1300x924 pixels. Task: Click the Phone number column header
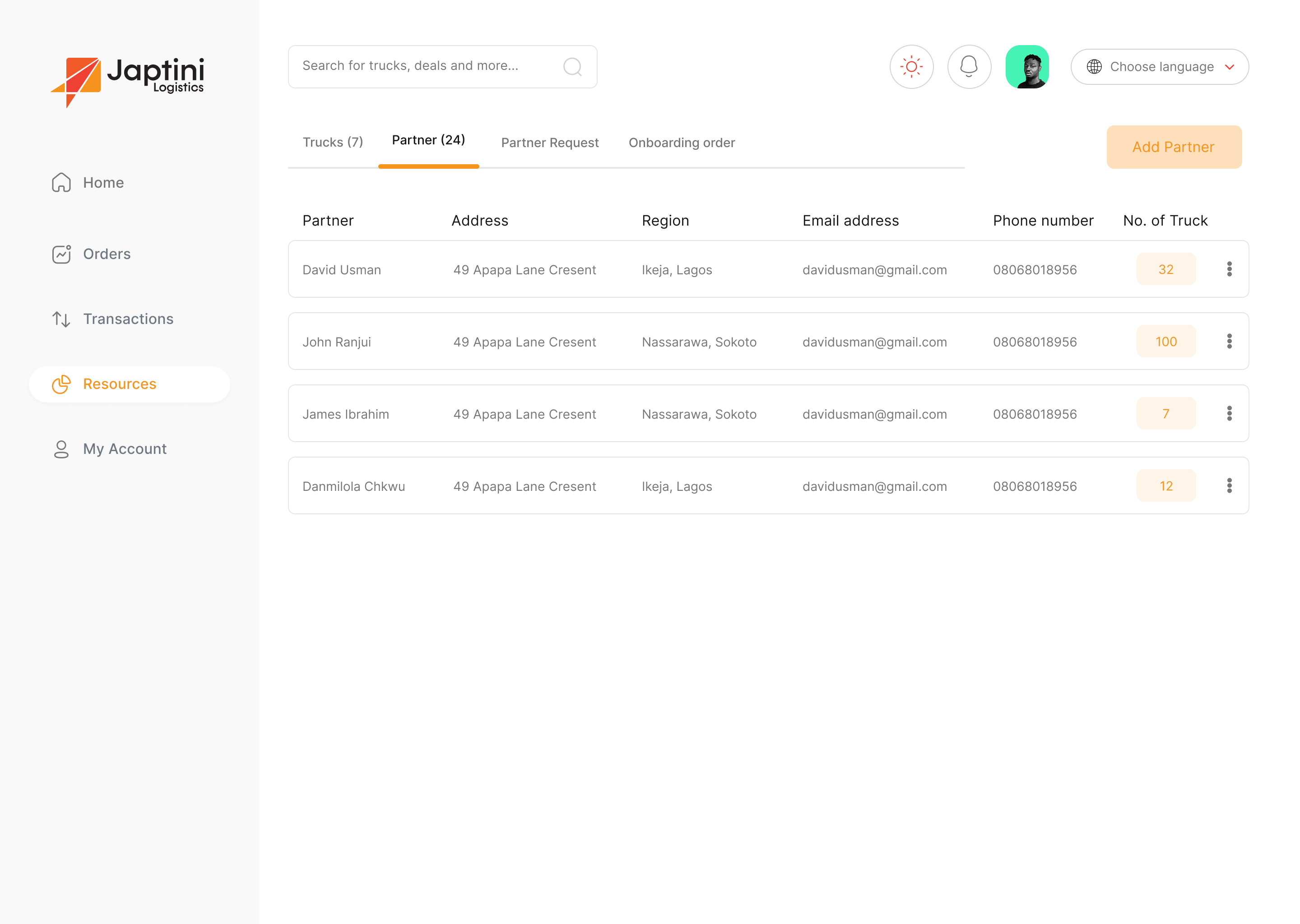1043,221
